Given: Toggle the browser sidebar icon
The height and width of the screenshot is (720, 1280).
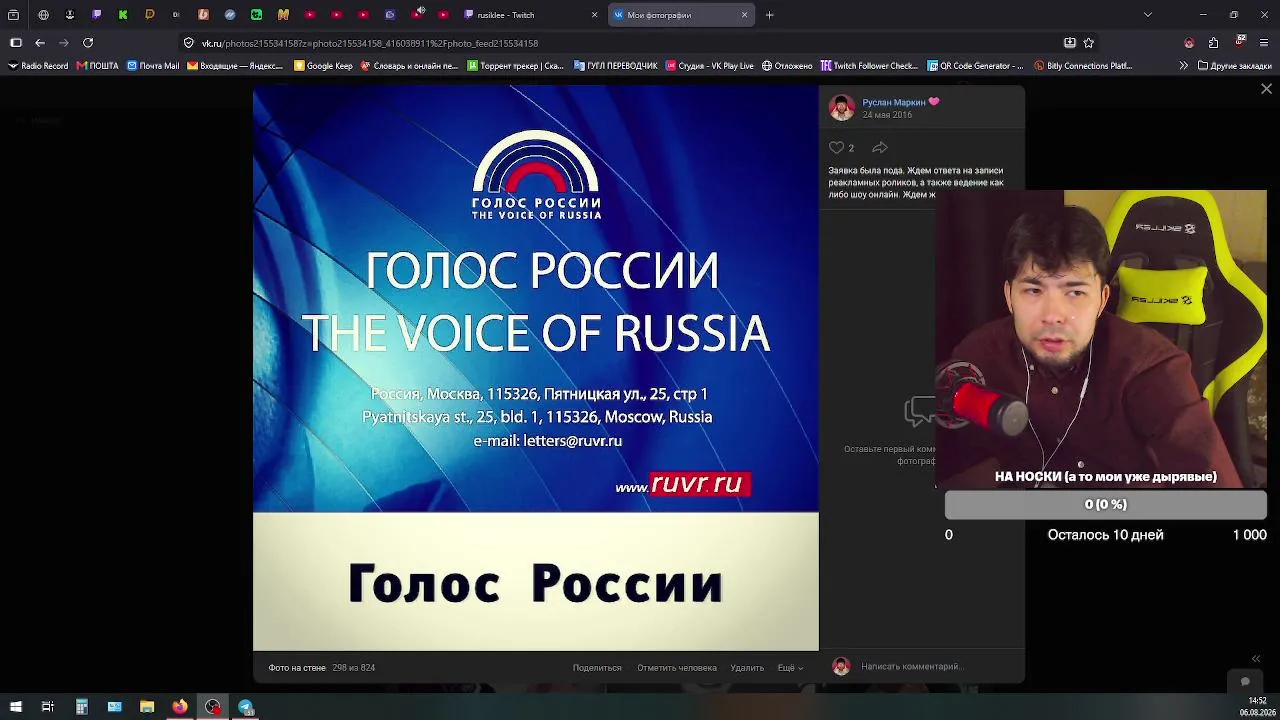Looking at the screenshot, I should pos(16,43).
